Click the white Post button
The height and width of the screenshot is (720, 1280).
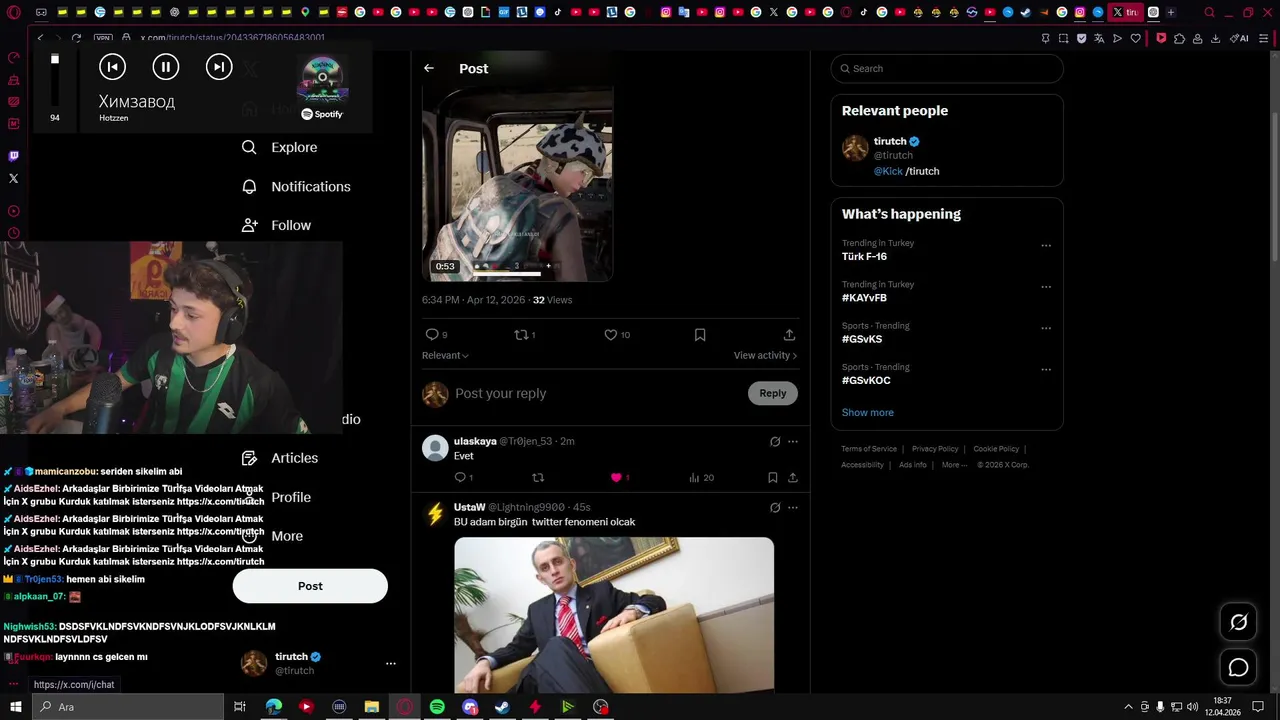(x=310, y=586)
